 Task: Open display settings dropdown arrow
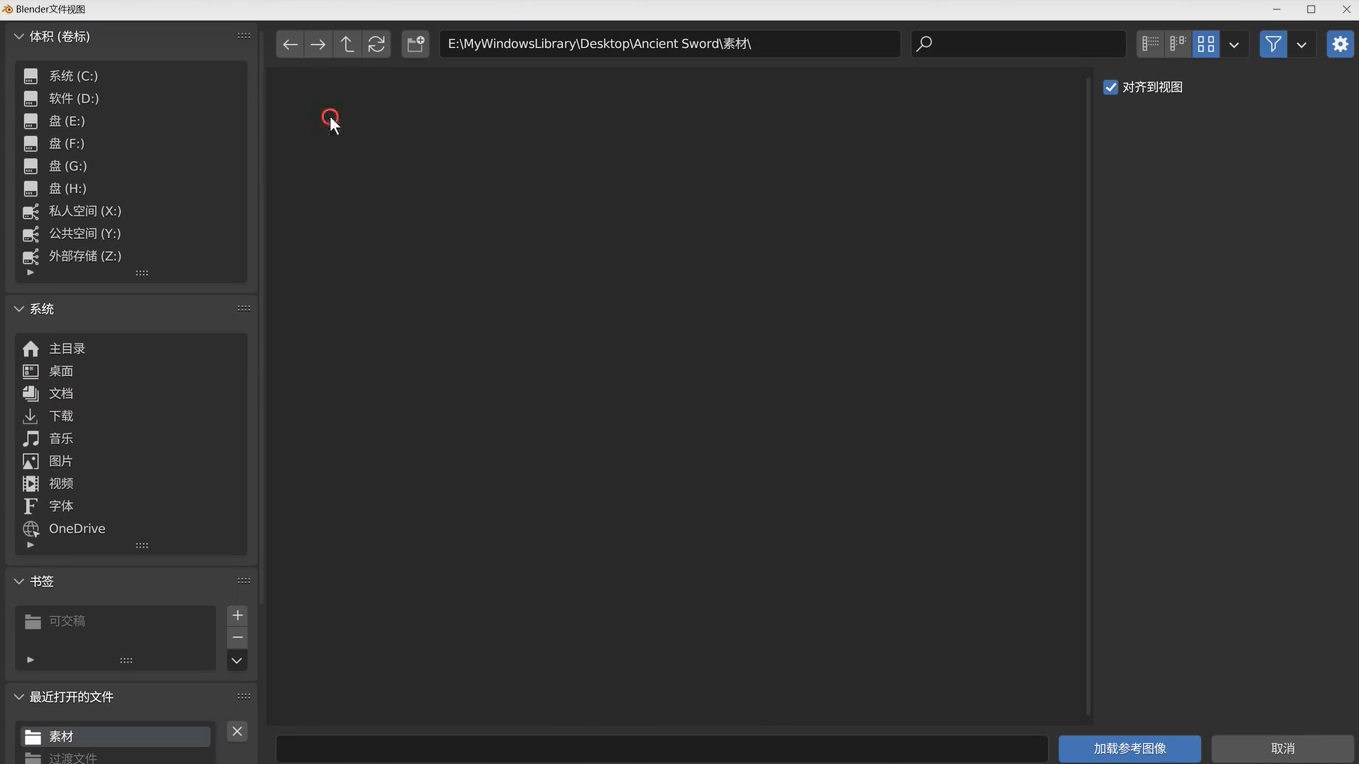click(1234, 44)
